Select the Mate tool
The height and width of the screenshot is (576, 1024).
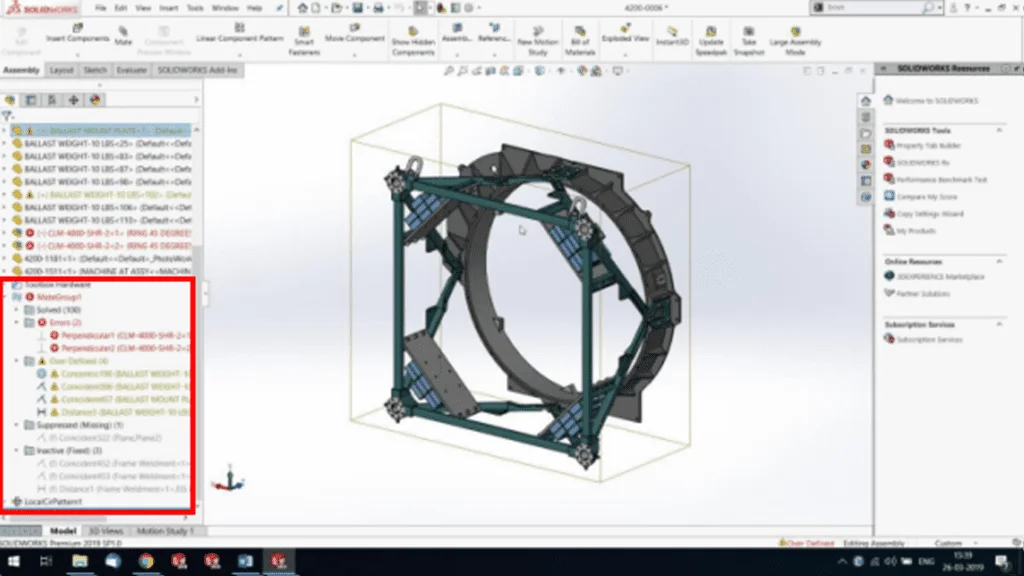click(x=123, y=35)
